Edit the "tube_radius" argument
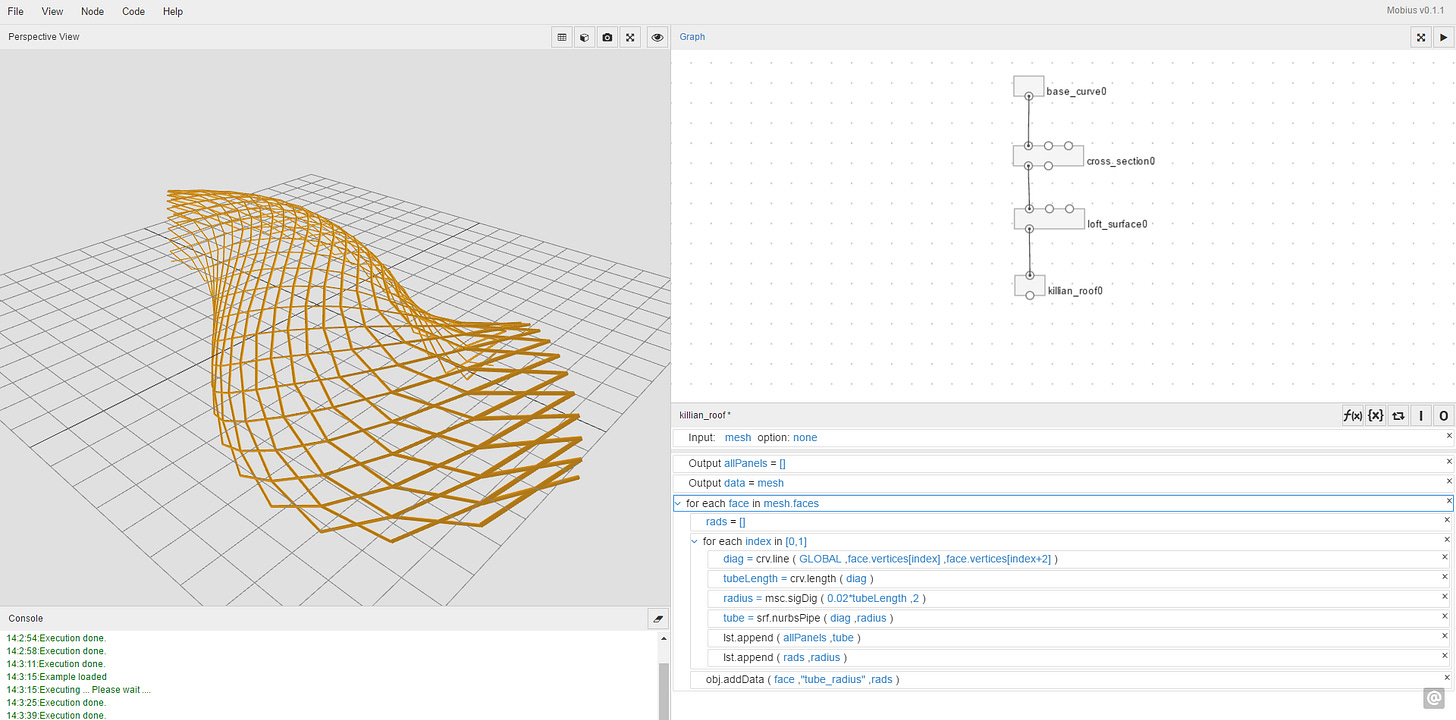Viewport: 1456px width, 720px height. (832, 680)
